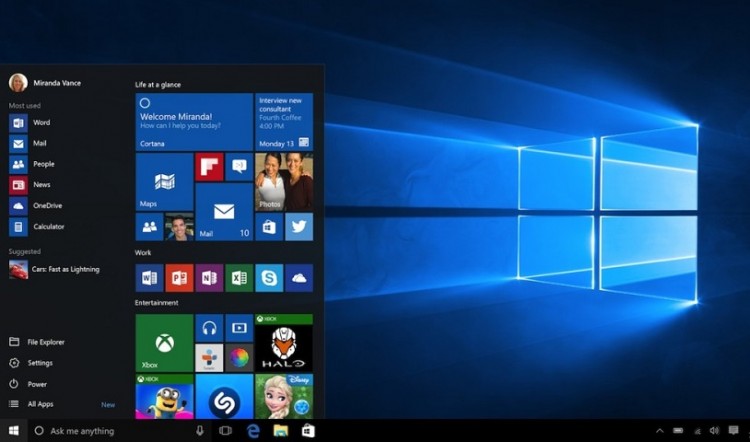This screenshot has width=750, height=442.
Task: Open Settings from the Start menu
Action: 31,363
